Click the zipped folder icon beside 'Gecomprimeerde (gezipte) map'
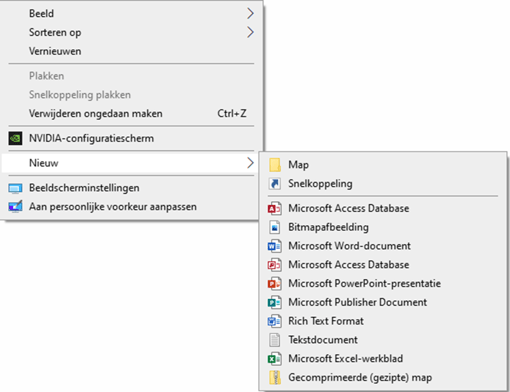The image size is (510, 392). point(275,378)
